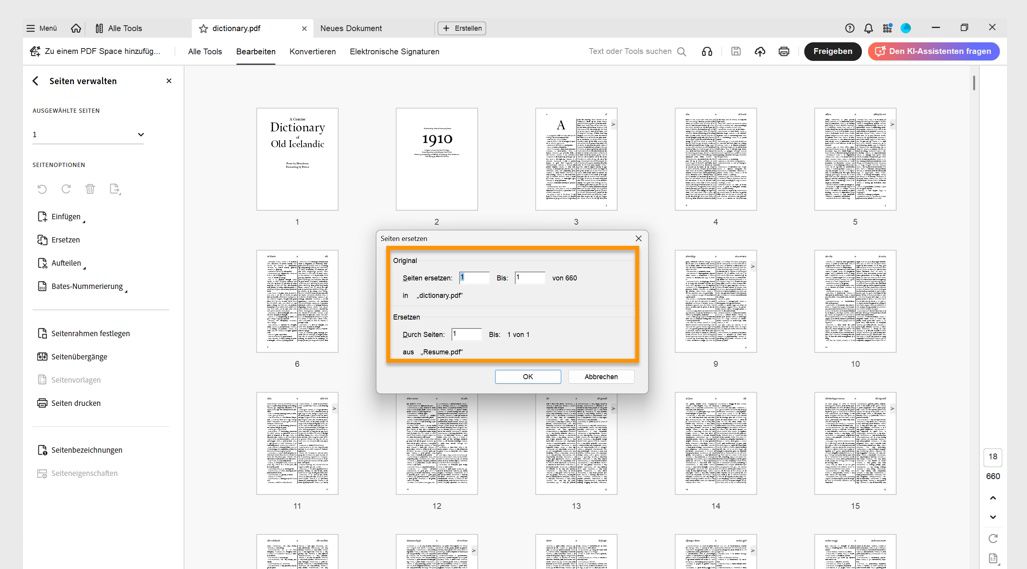This screenshot has width=1027, height=569.
Task: Click Seiten drucken in sidebar
Action: 69,403
